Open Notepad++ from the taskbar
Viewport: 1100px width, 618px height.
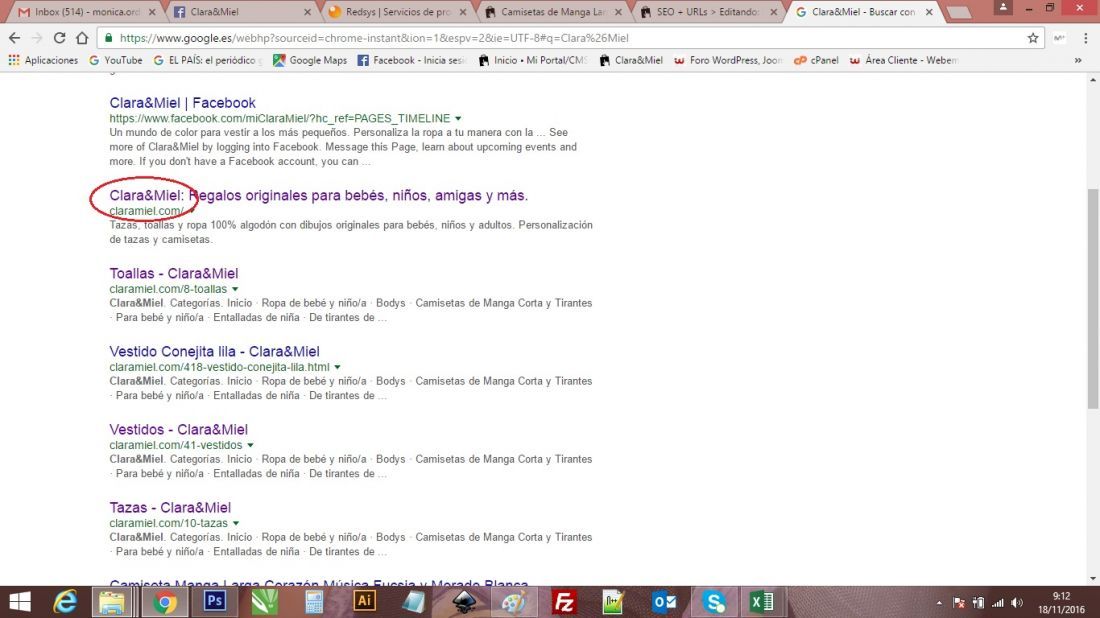(x=613, y=602)
